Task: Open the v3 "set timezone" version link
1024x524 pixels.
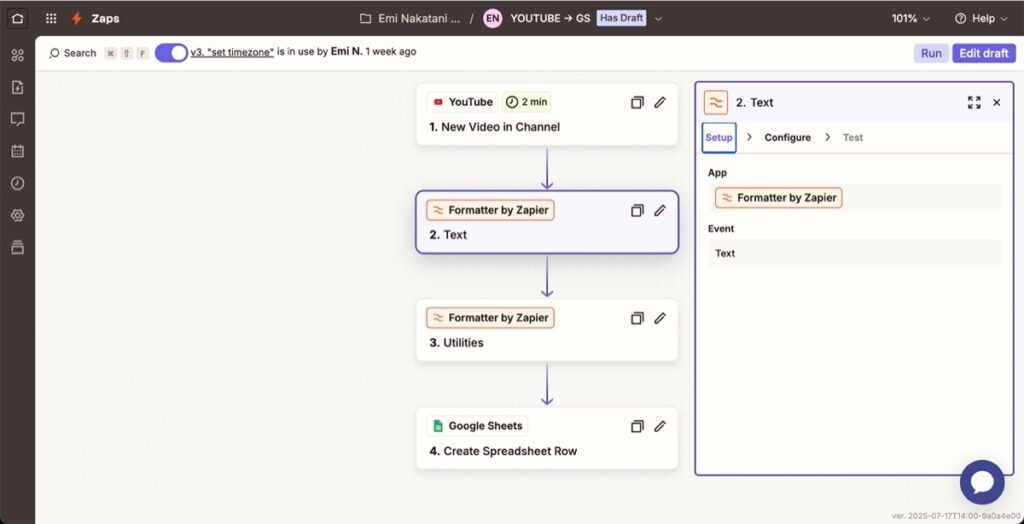Action: point(232,52)
